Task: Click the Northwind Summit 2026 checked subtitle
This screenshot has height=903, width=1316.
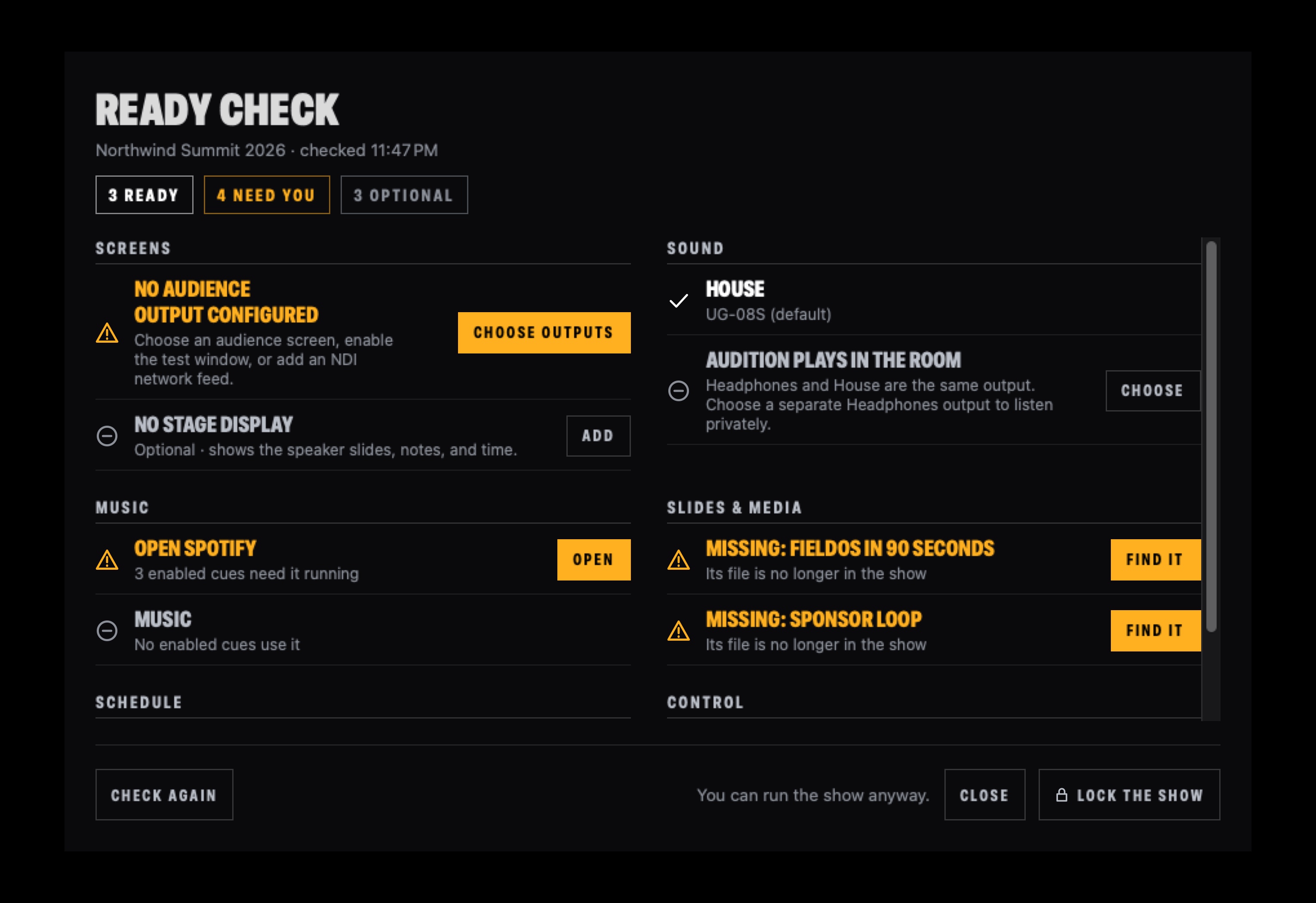Action: (267, 150)
